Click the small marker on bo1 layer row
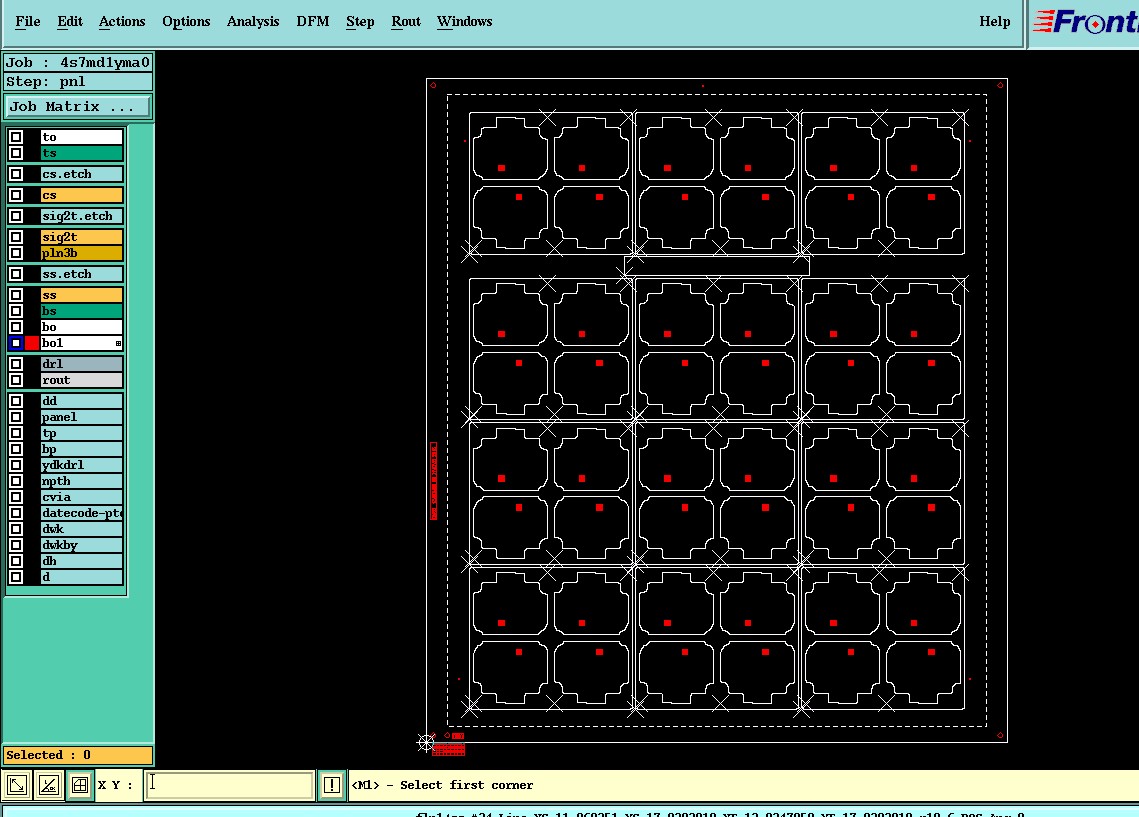The image size is (1139, 817). 118,344
